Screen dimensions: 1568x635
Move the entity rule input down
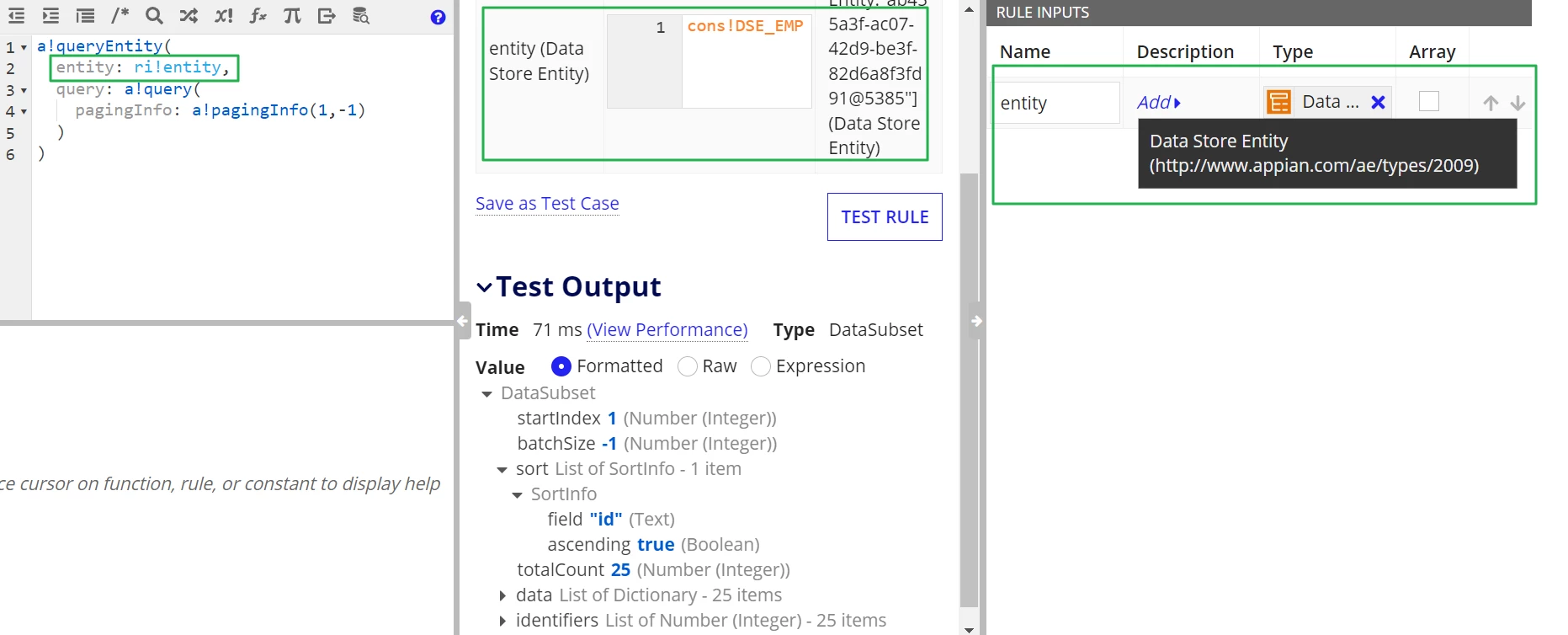(x=1518, y=103)
